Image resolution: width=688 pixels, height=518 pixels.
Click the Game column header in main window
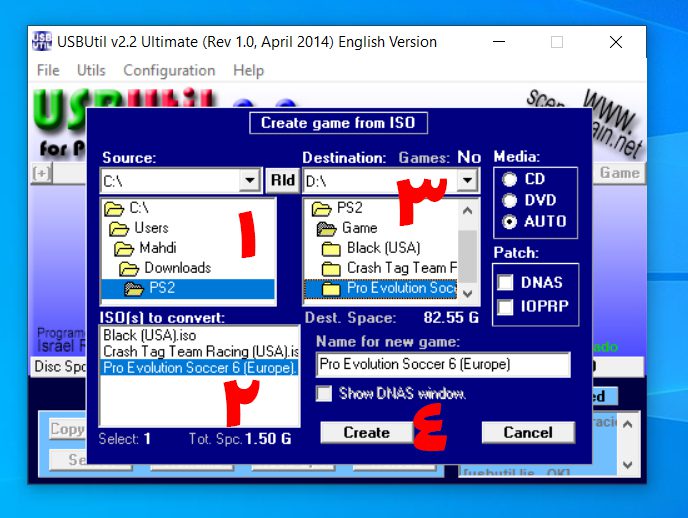pos(619,173)
